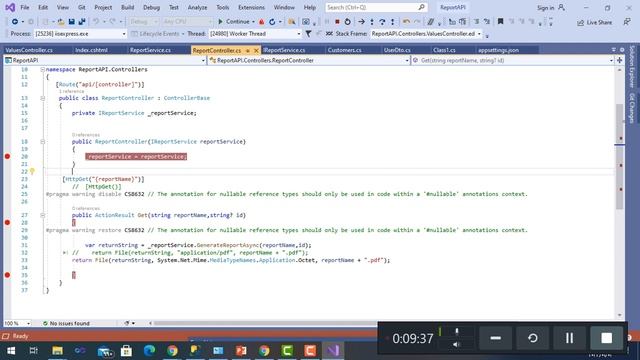Open the Solution Explorer side panel
The height and width of the screenshot is (360, 640).
point(632,67)
